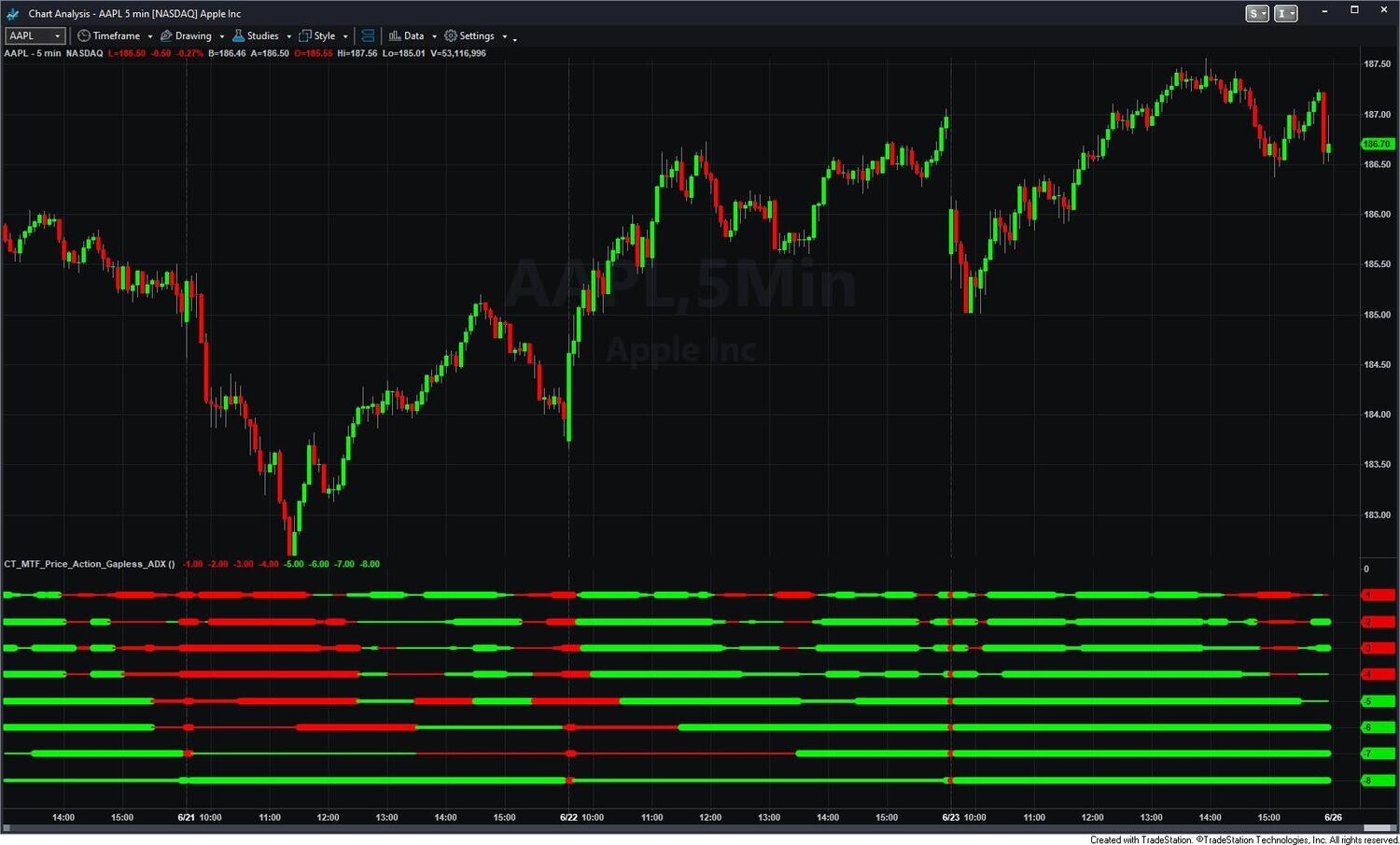Expand the arrow beside Drawing
1400x845 pixels.
222,36
